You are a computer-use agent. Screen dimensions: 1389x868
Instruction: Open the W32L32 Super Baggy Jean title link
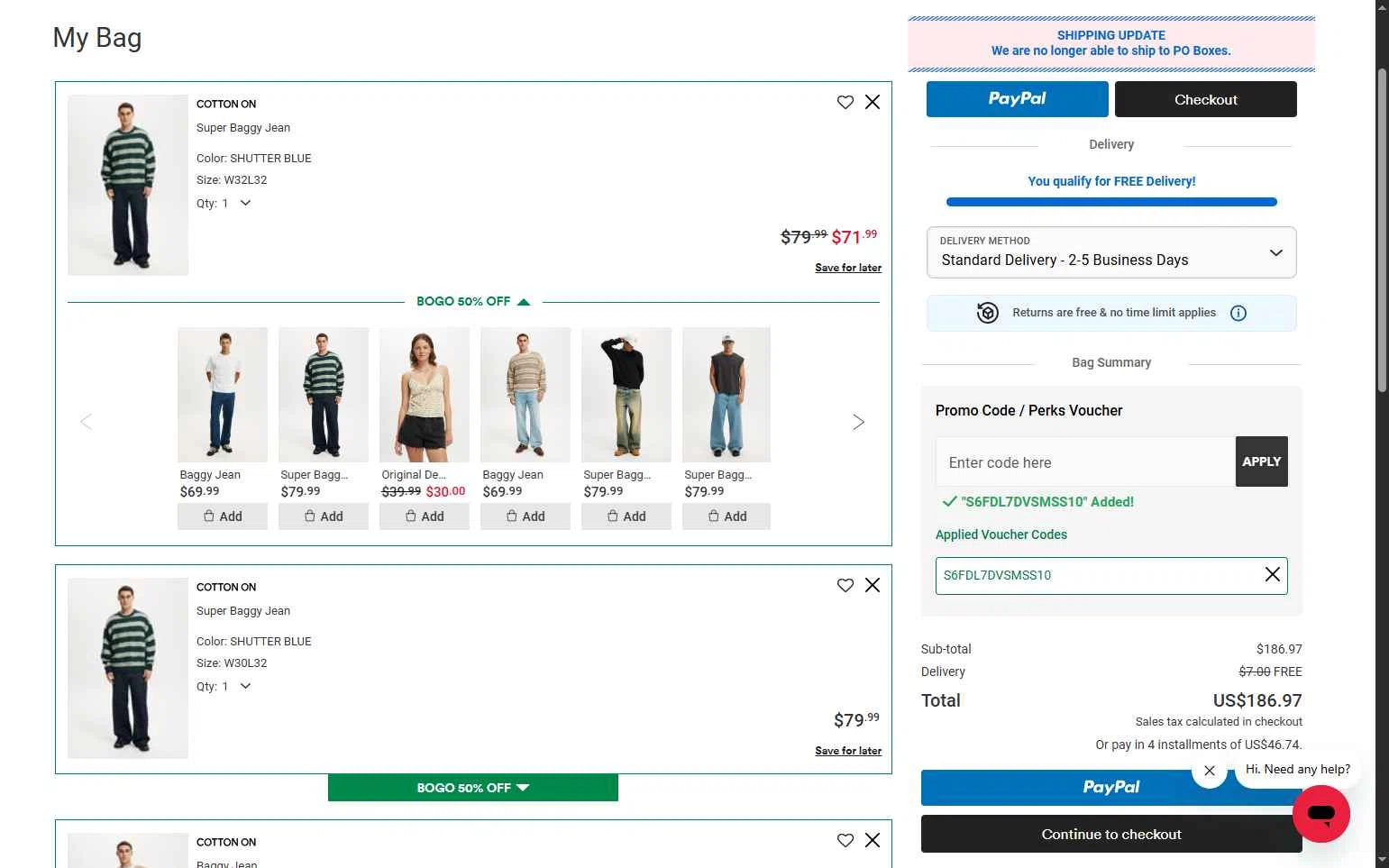[243, 128]
